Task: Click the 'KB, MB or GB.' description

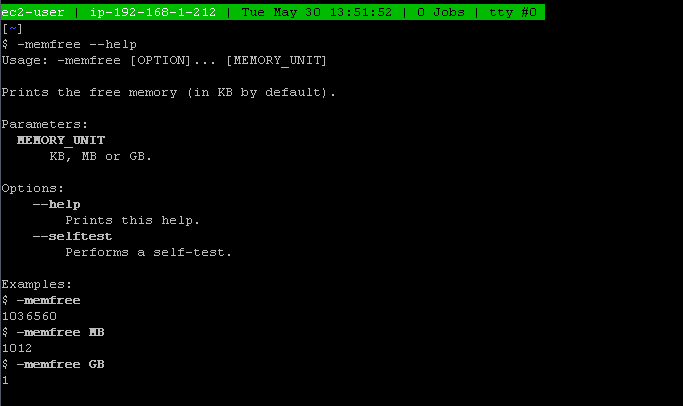Action: pyautogui.click(x=101, y=156)
